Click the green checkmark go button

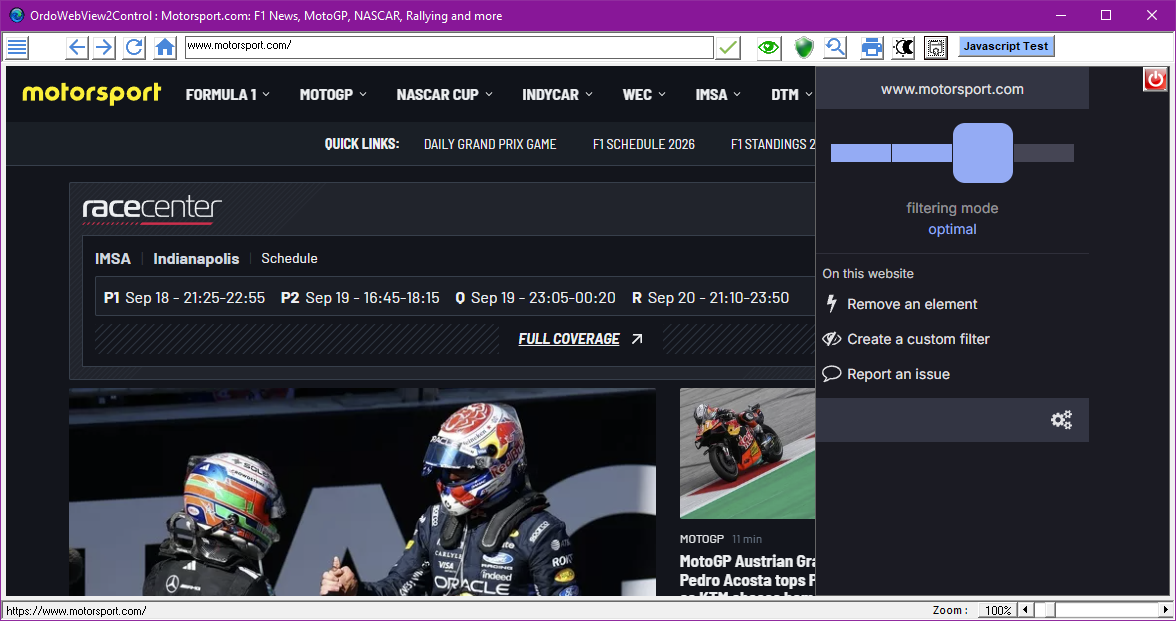coord(728,47)
